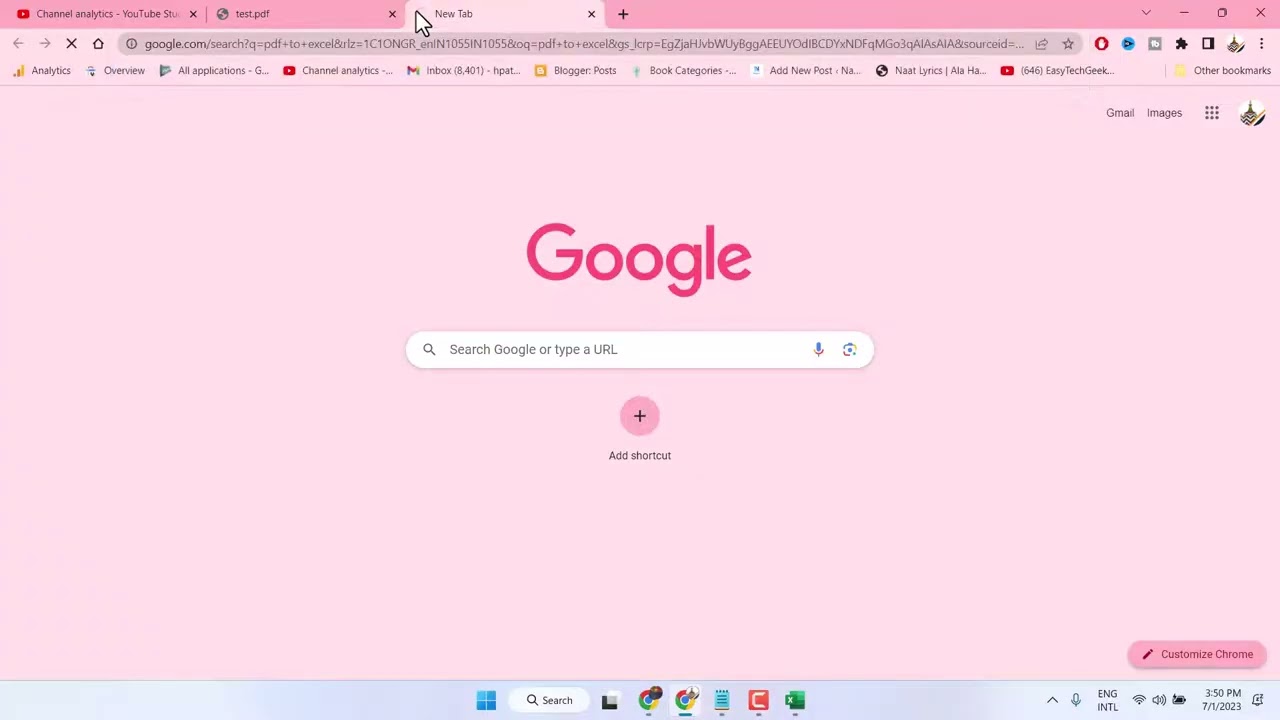Open the Gmail Inbox bookmark
This screenshot has height=720, width=1280.
[464, 71]
